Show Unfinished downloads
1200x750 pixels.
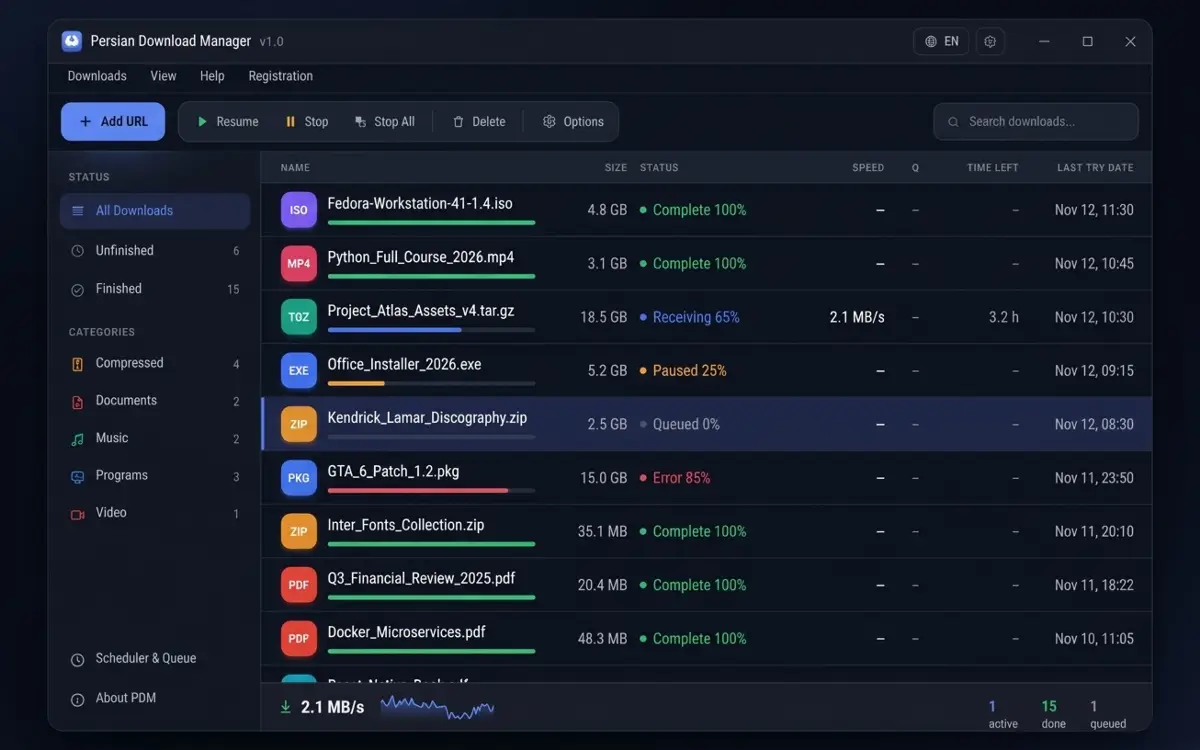[x=155, y=251]
